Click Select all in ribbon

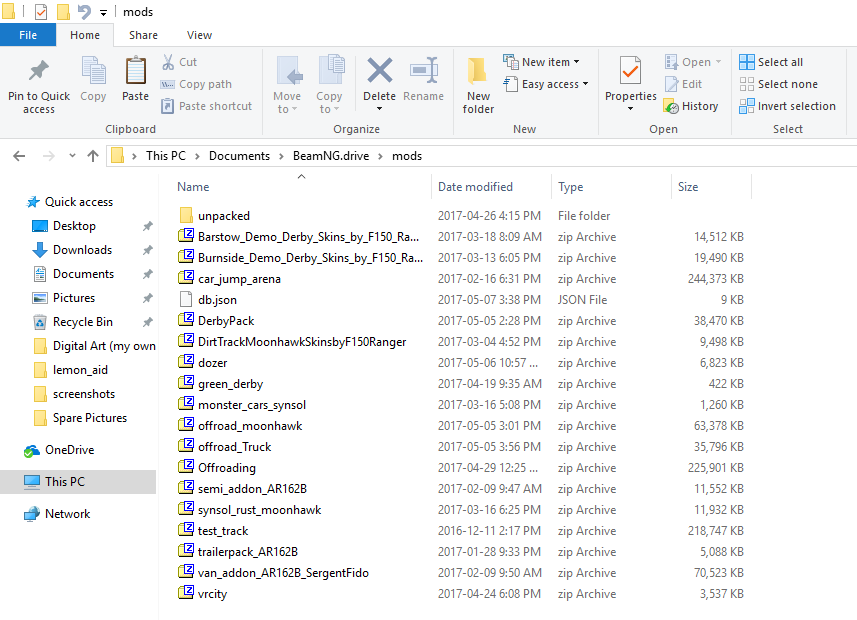[771, 62]
